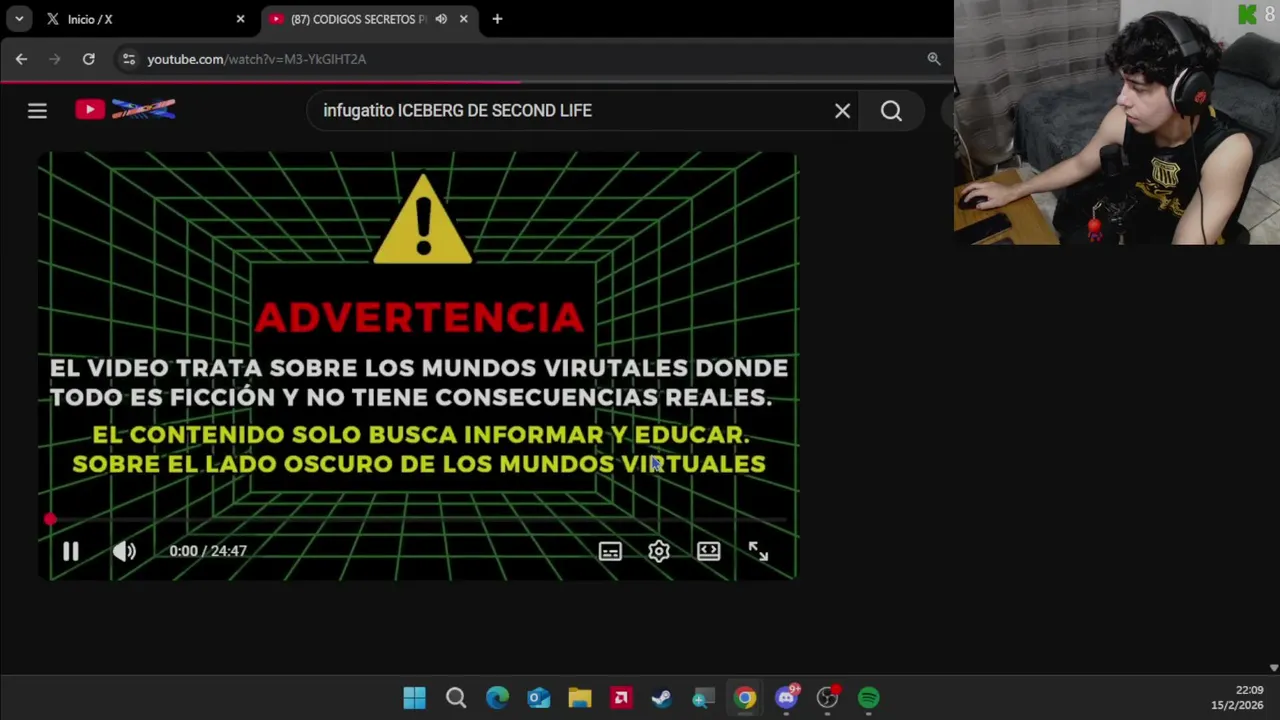Reload the YouTube page

[x=89, y=59]
